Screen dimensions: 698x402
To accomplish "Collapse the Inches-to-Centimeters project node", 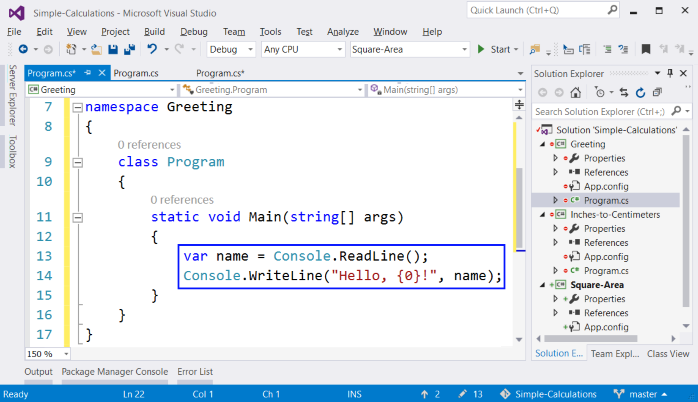I will pyautogui.click(x=542, y=215).
